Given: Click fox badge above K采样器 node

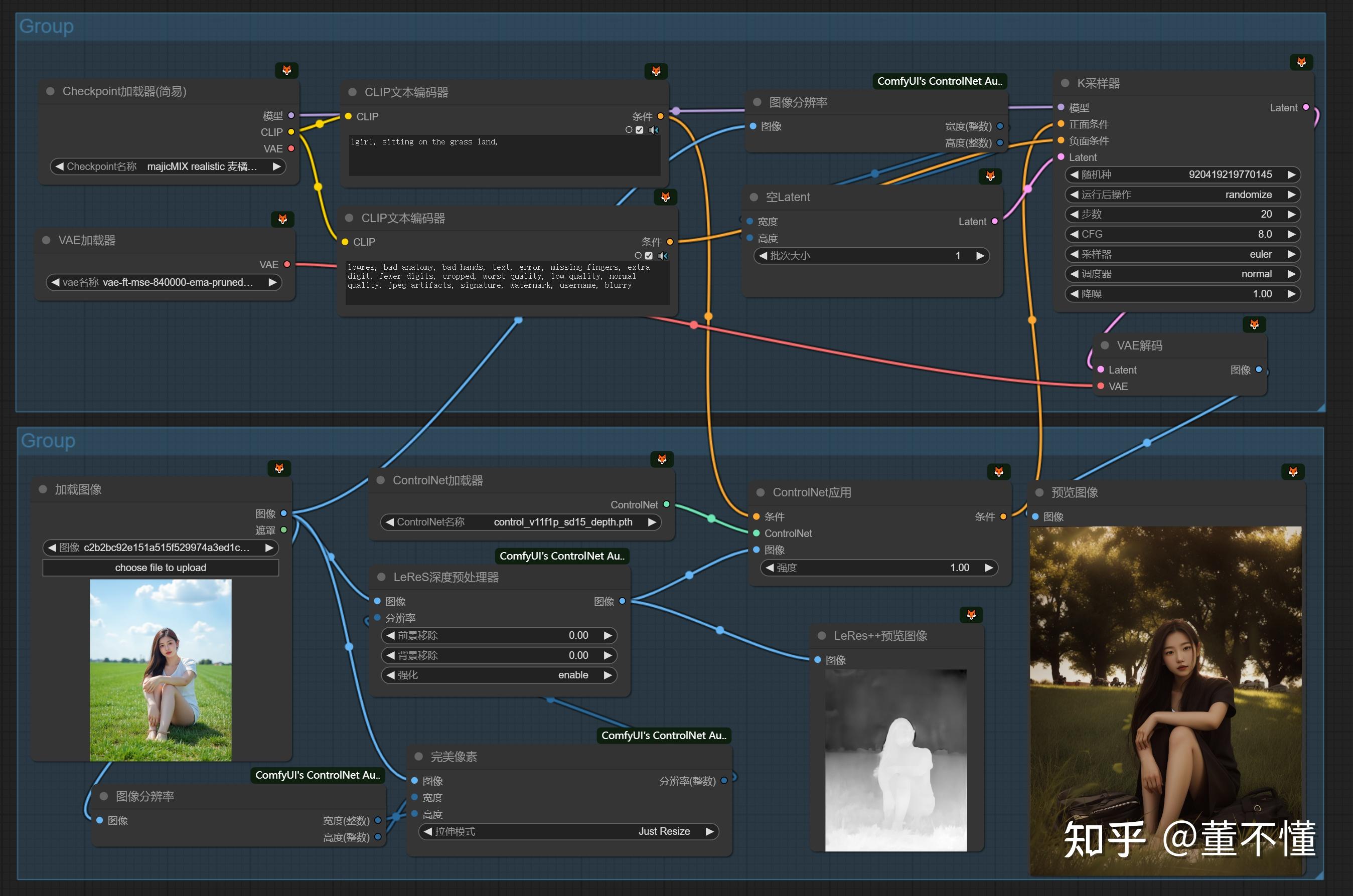Looking at the screenshot, I should [x=1301, y=62].
